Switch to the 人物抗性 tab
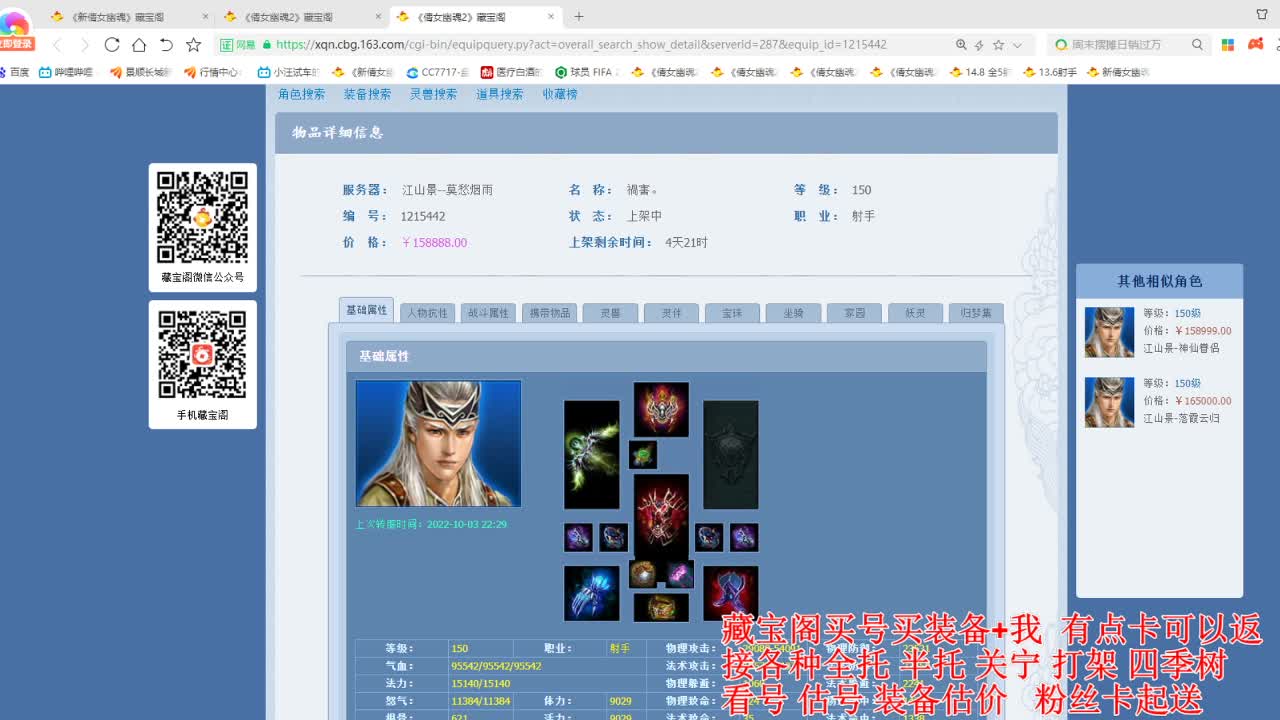Viewport: 1280px width, 720px height. (427, 312)
